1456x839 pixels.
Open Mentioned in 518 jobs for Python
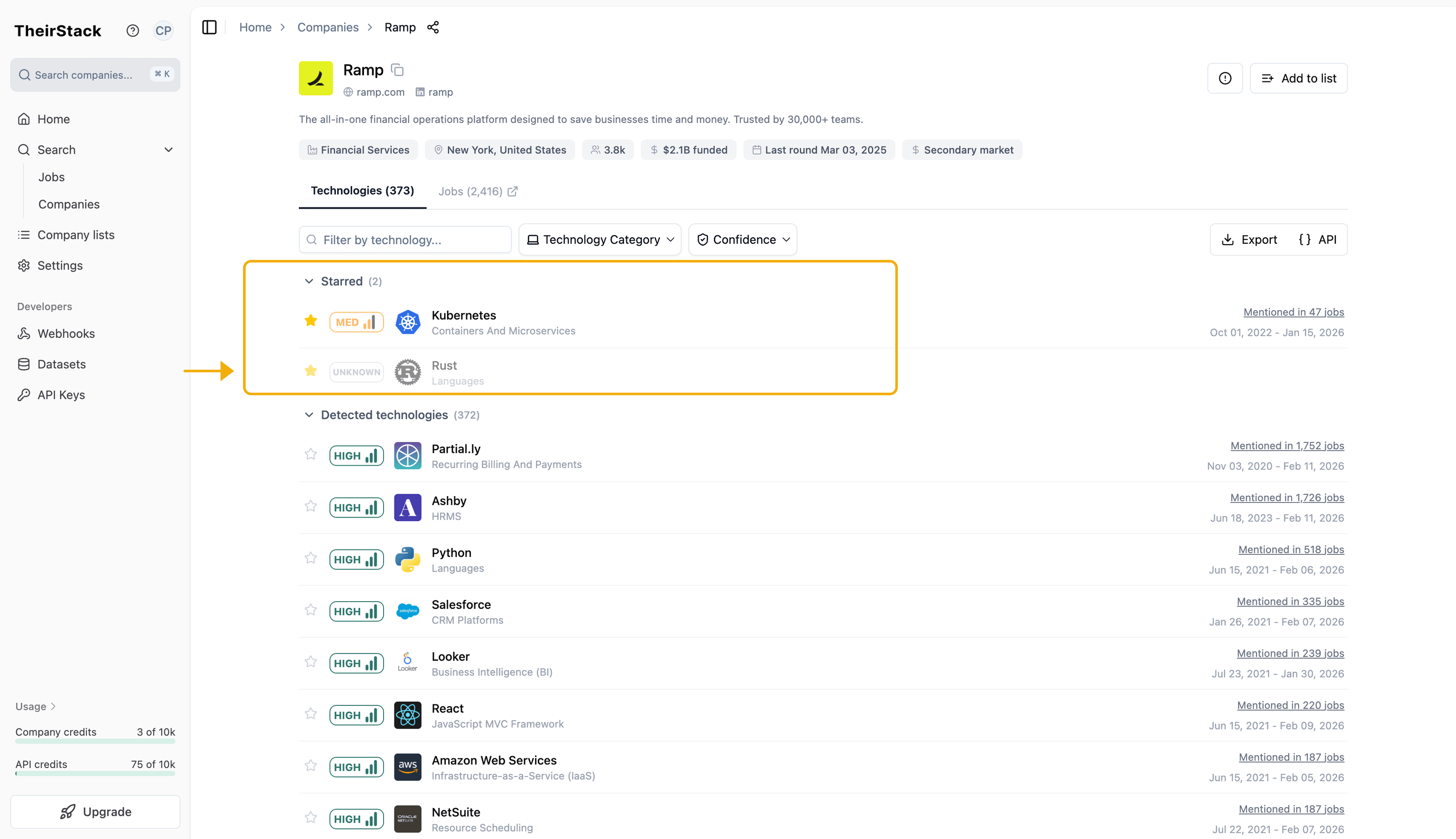point(1290,549)
